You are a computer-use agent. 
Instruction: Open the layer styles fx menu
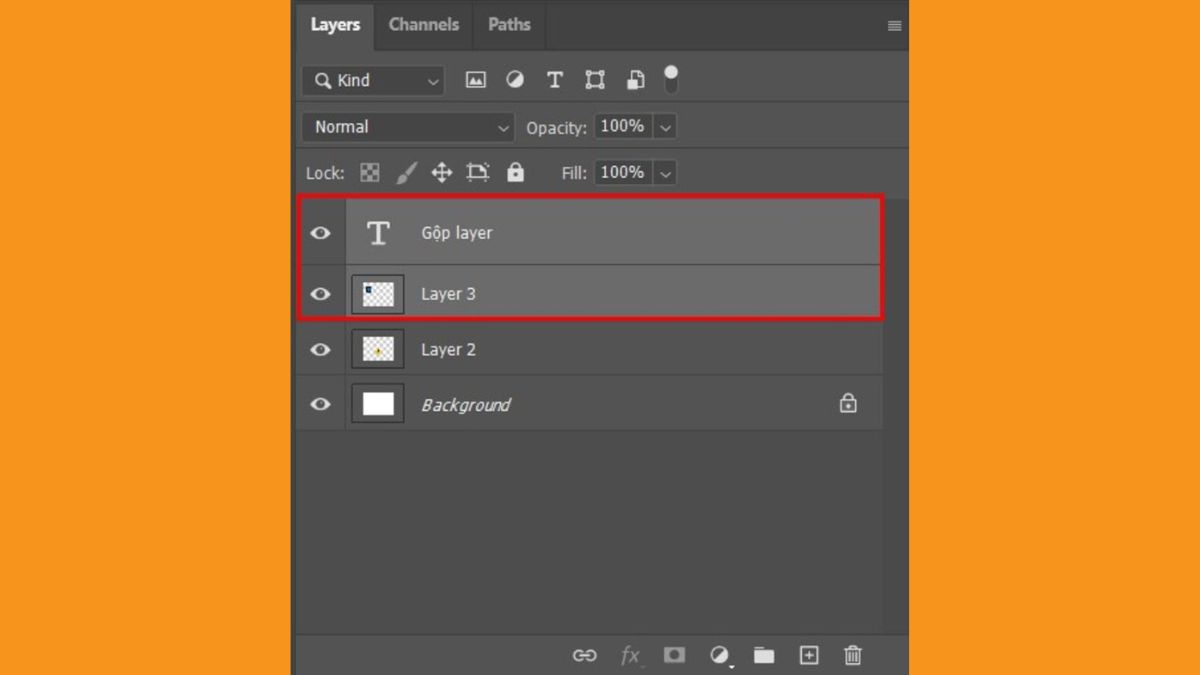(x=630, y=655)
